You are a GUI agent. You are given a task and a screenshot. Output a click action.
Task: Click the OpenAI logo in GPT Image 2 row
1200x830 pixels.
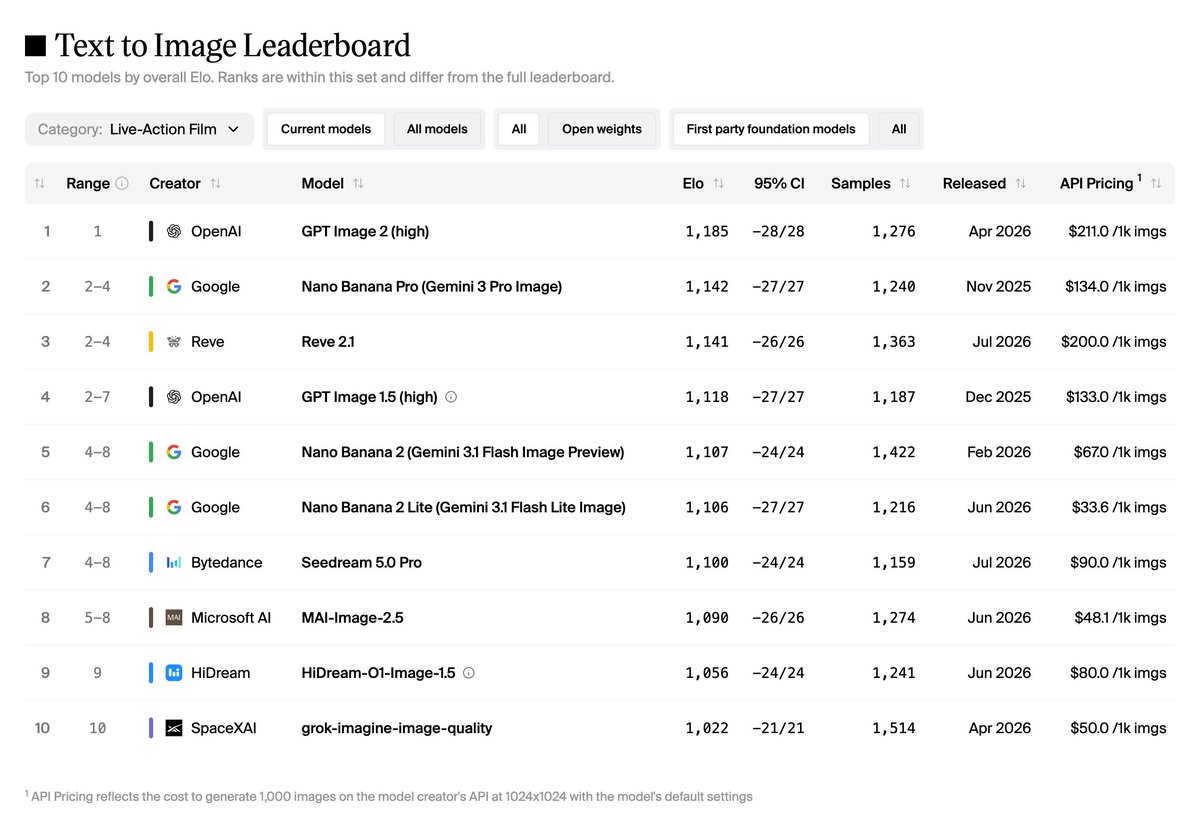tap(174, 231)
